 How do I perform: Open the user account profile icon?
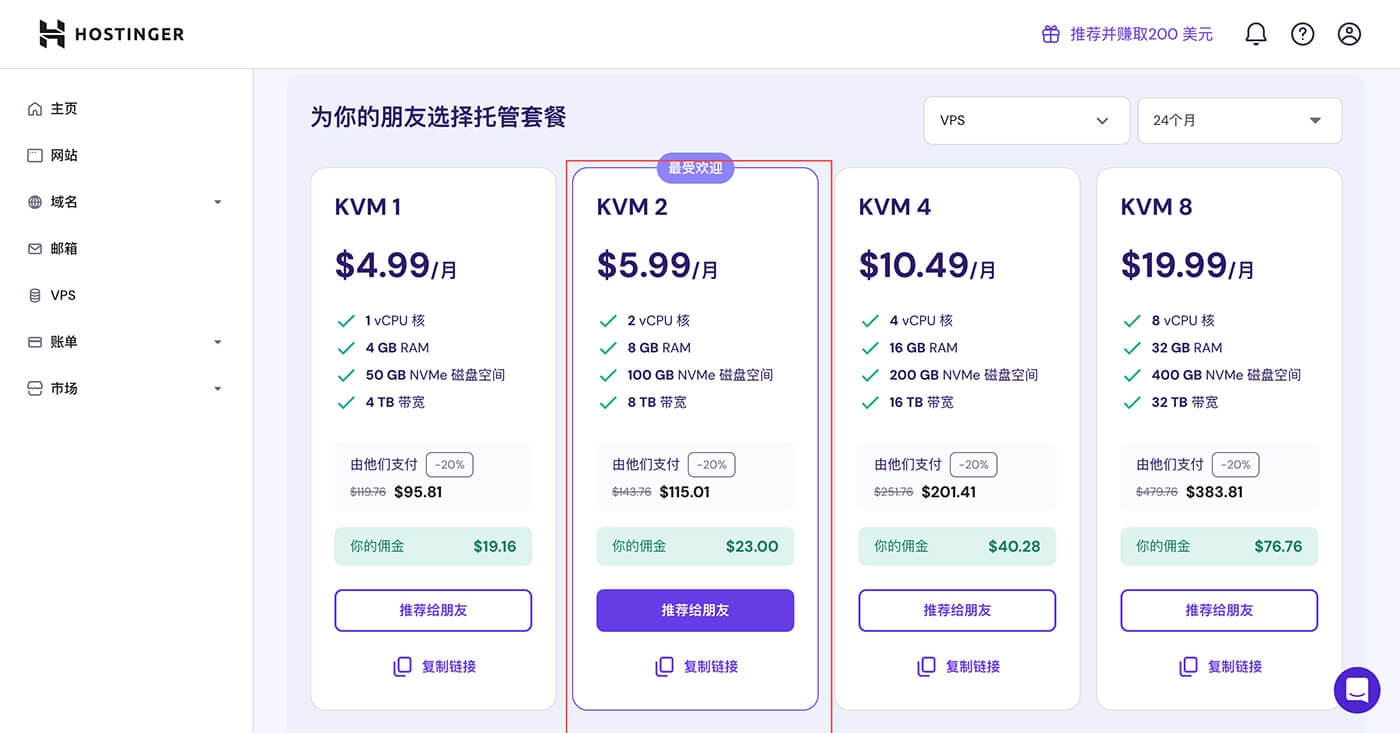[x=1349, y=34]
